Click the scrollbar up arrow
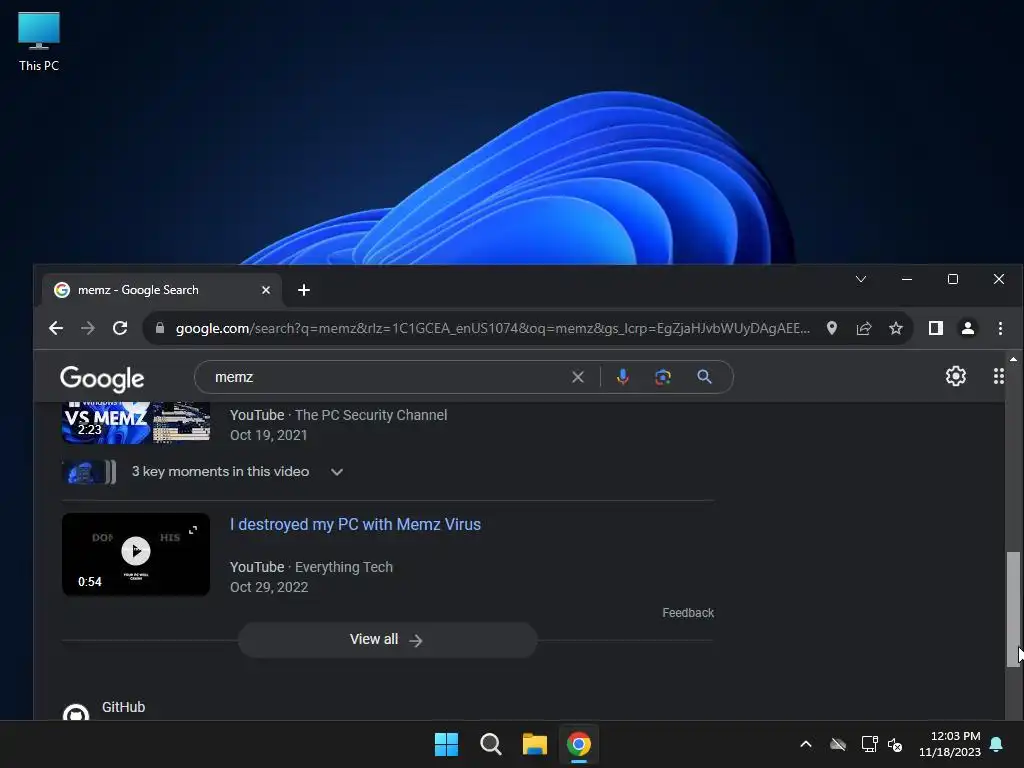Screen dimensions: 1024x768 click(x=1013, y=359)
